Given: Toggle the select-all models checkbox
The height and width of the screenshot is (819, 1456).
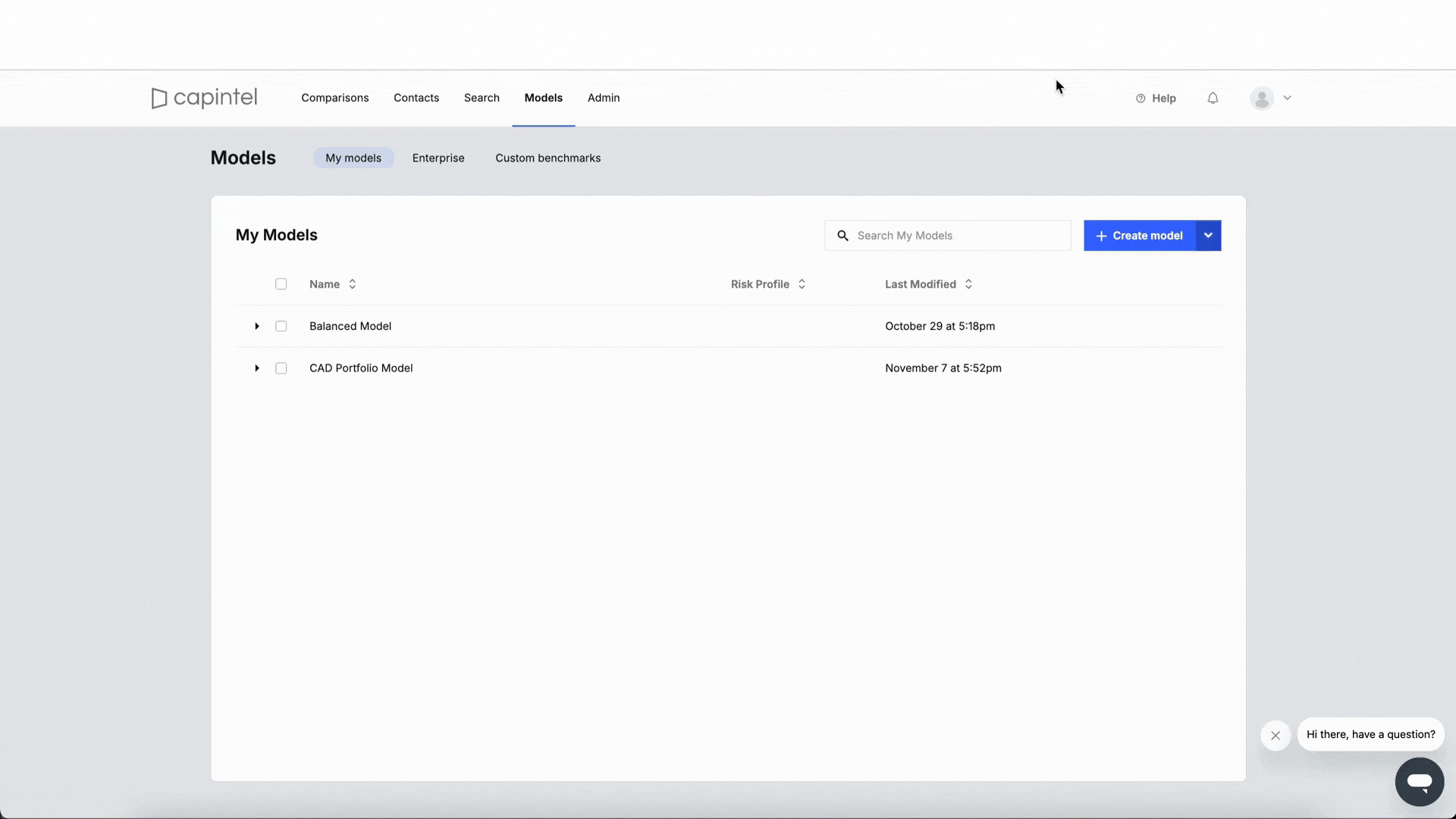Looking at the screenshot, I should [x=281, y=284].
